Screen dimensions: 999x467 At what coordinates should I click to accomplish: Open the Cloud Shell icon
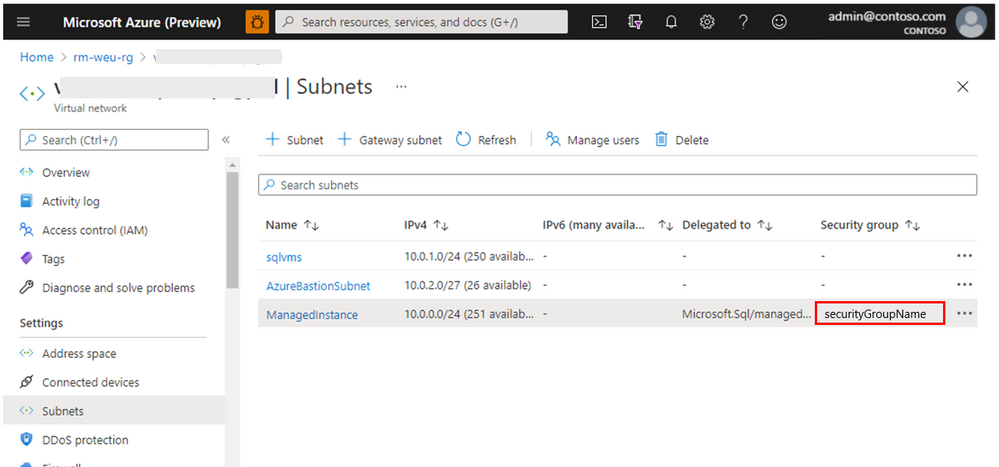tap(599, 22)
